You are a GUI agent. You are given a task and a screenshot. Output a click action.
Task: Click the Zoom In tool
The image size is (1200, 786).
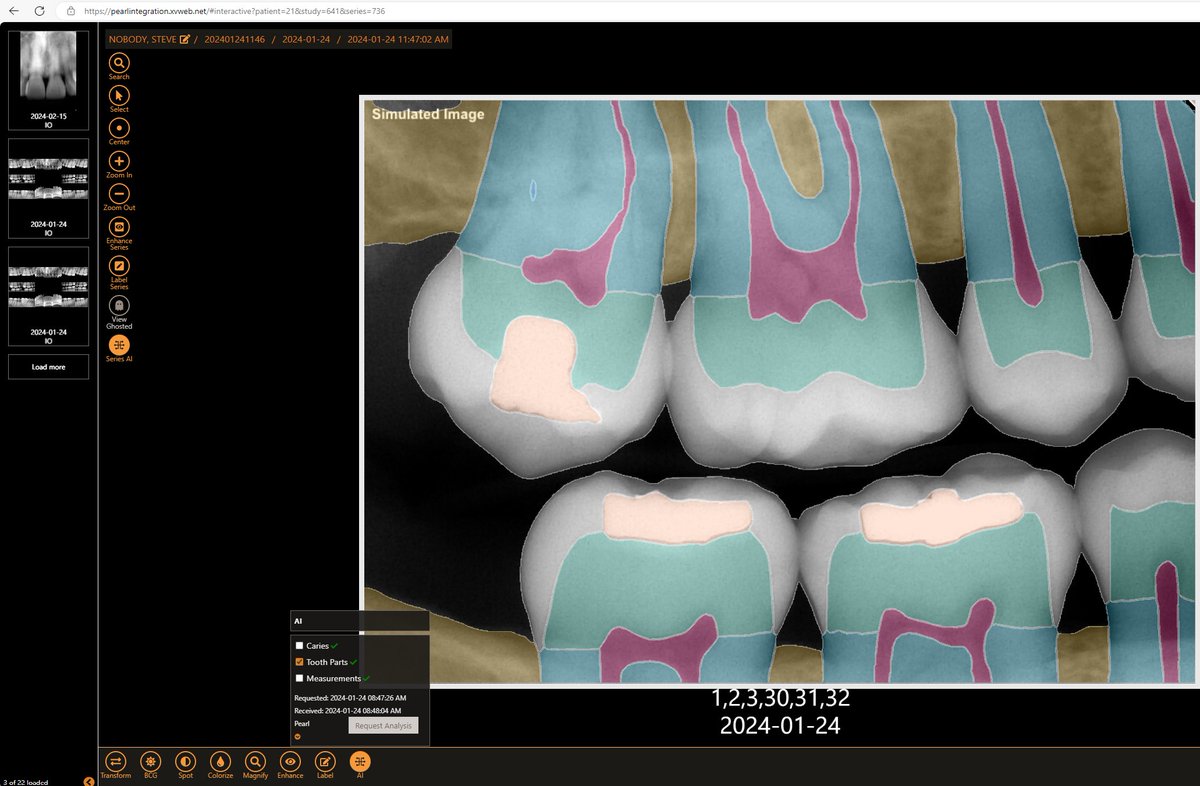click(119, 160)
